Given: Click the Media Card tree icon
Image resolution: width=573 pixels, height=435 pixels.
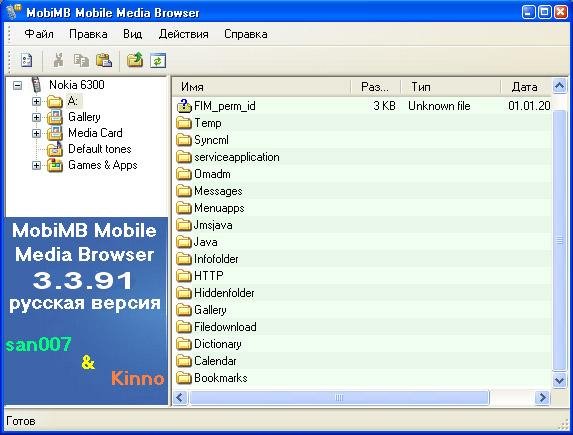Looking at the screenshot, I should coord(55,133).
